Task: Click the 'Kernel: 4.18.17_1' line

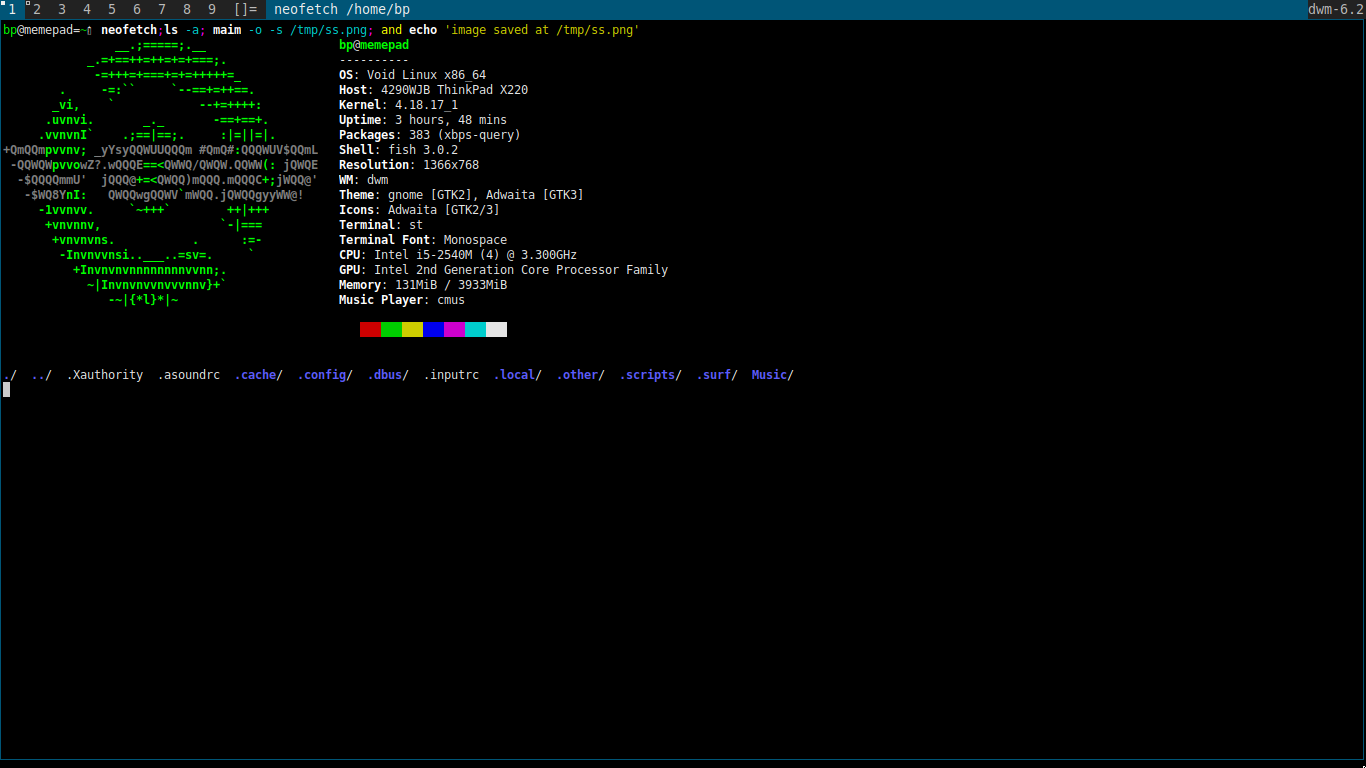Action: (398, 105)
